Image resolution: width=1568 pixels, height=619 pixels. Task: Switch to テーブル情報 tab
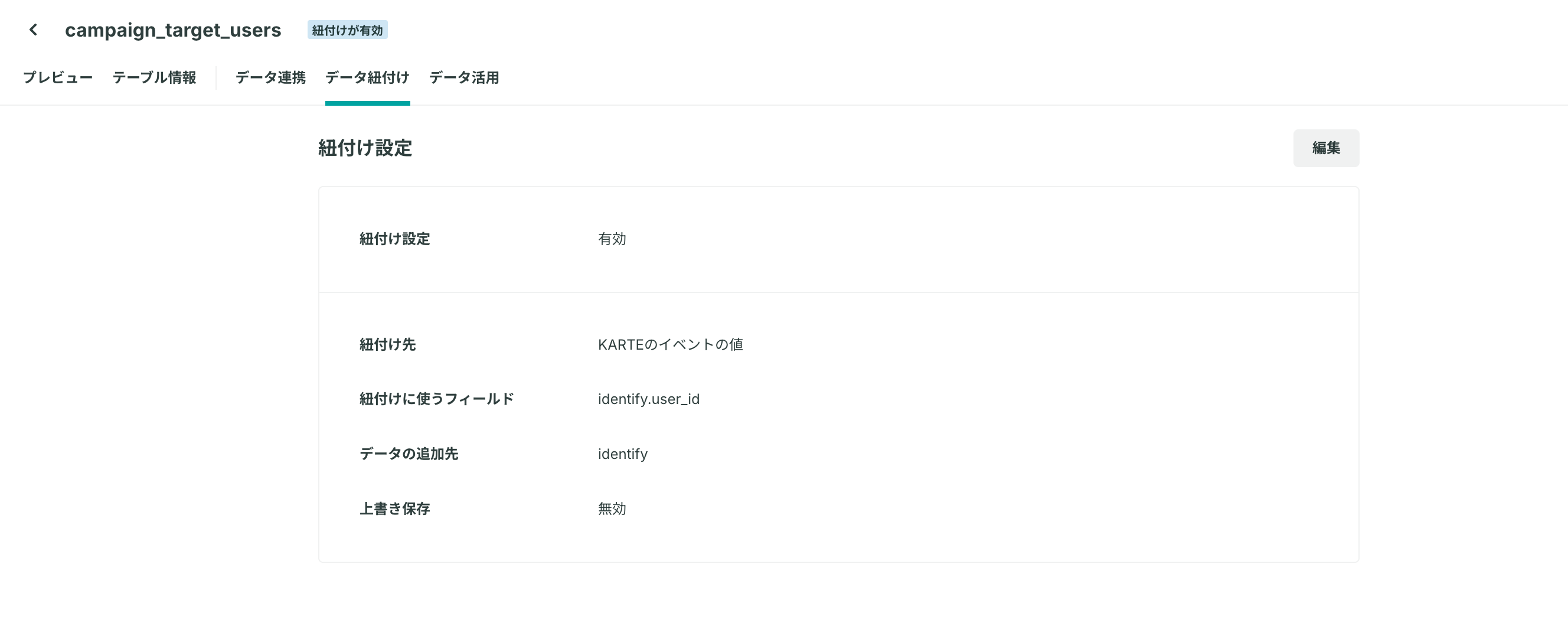[154, 78]
